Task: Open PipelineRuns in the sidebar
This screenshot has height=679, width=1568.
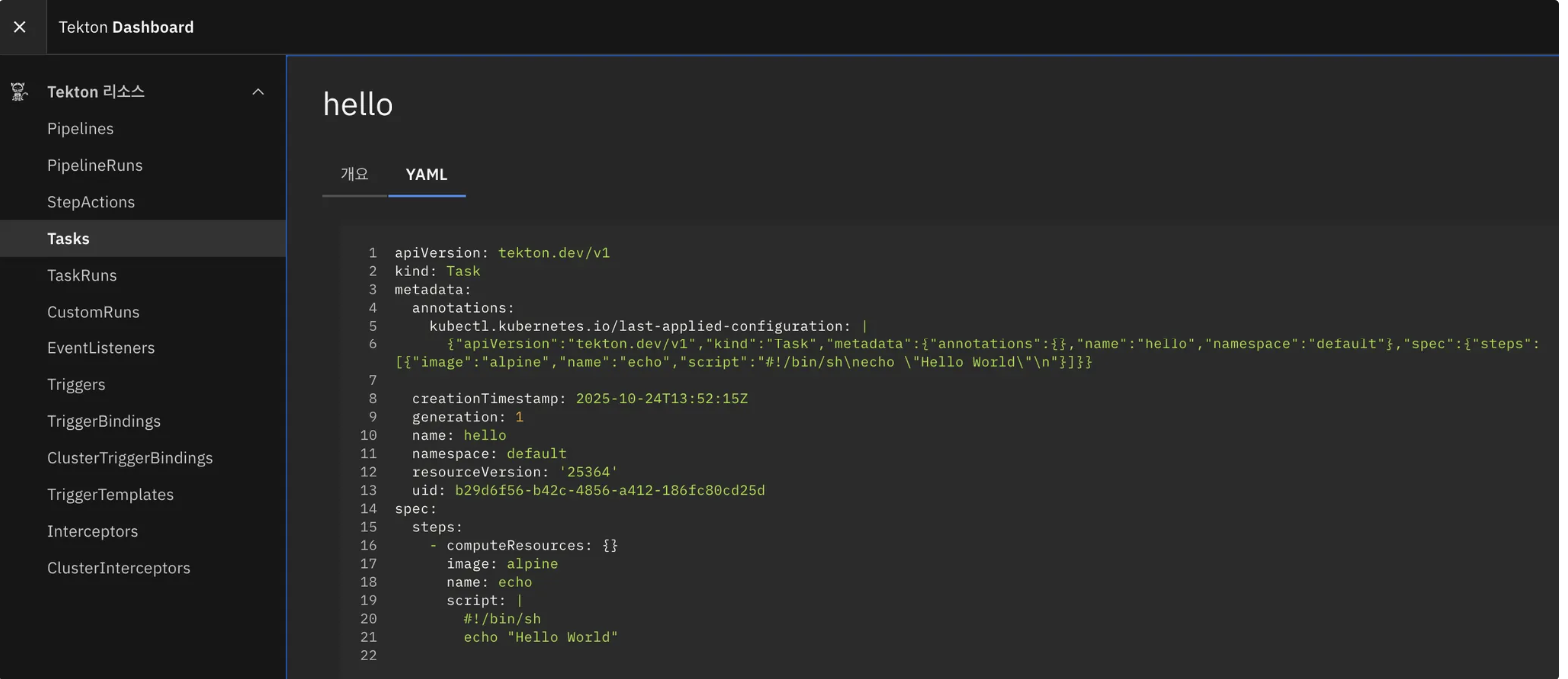Action: point(143,166)
